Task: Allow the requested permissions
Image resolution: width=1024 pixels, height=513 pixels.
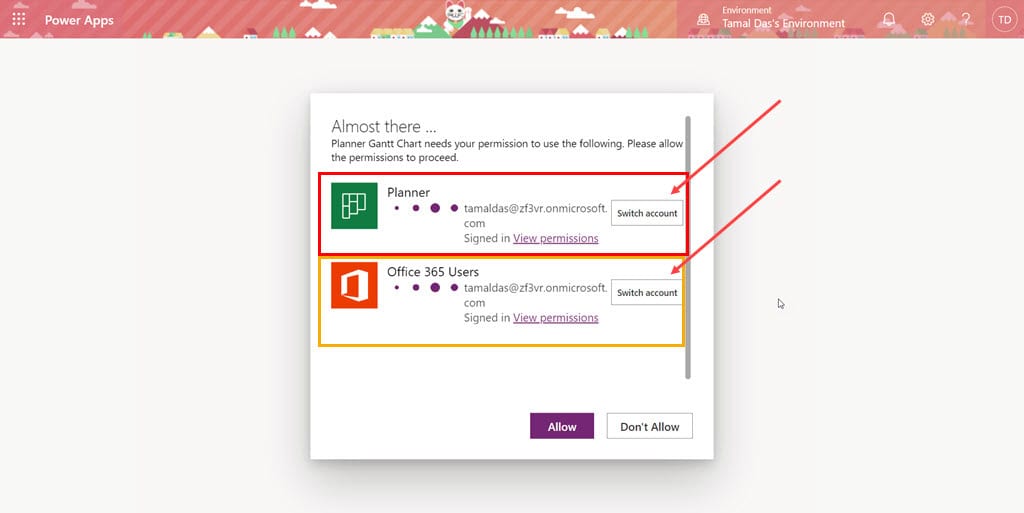Action: (562, 426)
